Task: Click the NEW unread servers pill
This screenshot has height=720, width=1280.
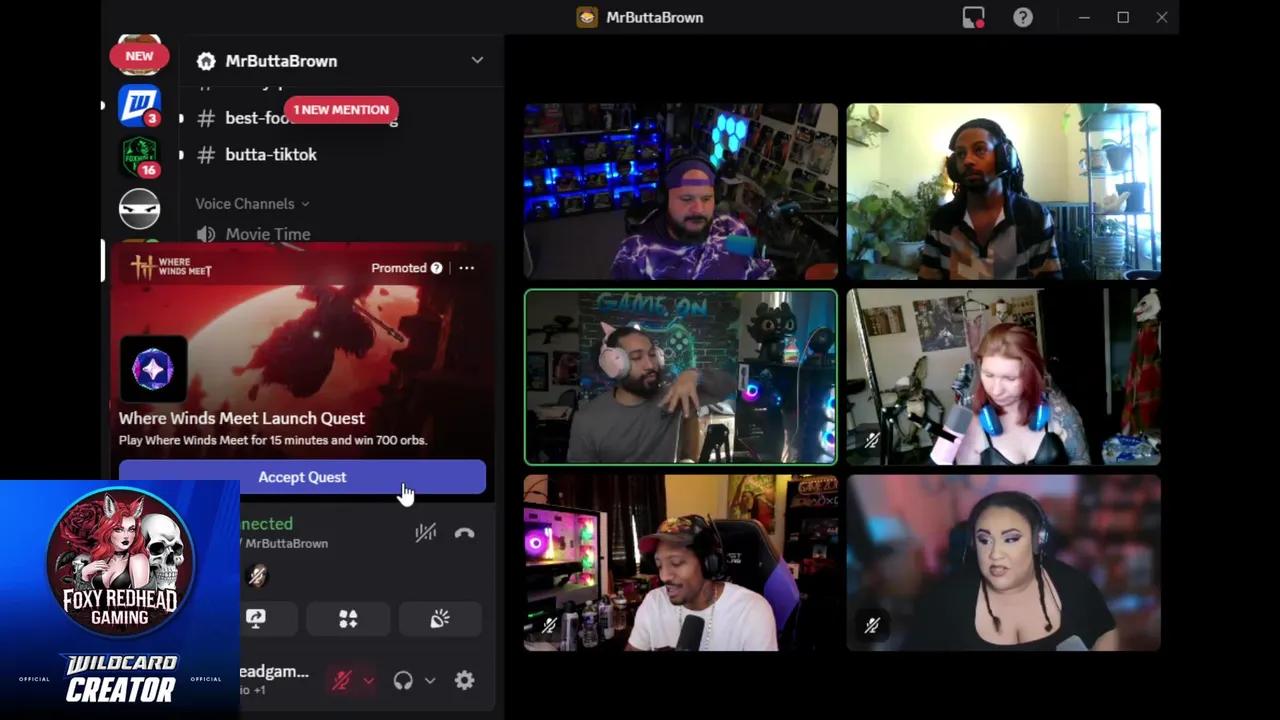Action: pyautogui.click(x=139, y=56)
